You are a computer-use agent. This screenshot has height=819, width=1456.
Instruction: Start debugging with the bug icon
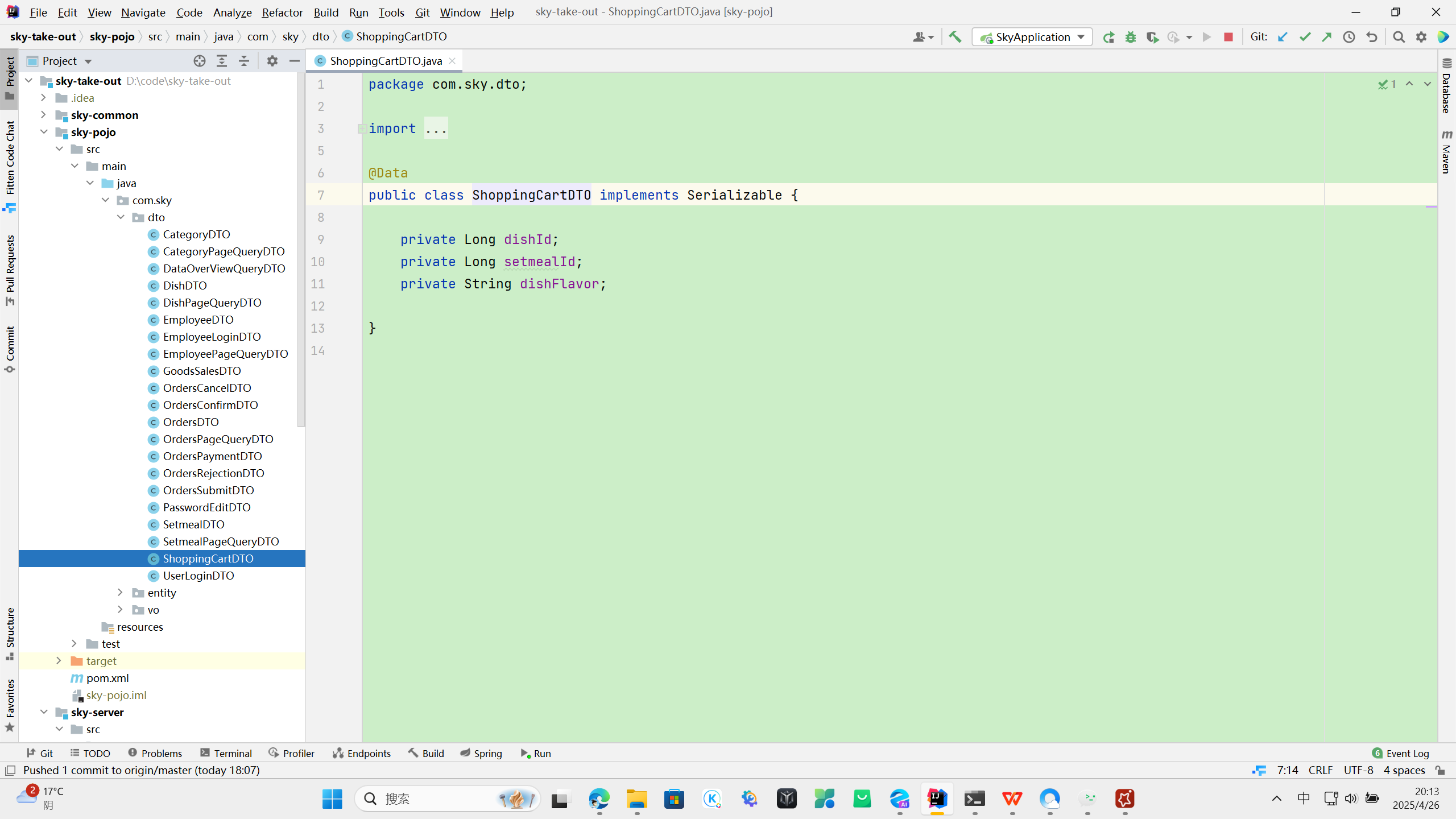click(x=1130, y=37)
